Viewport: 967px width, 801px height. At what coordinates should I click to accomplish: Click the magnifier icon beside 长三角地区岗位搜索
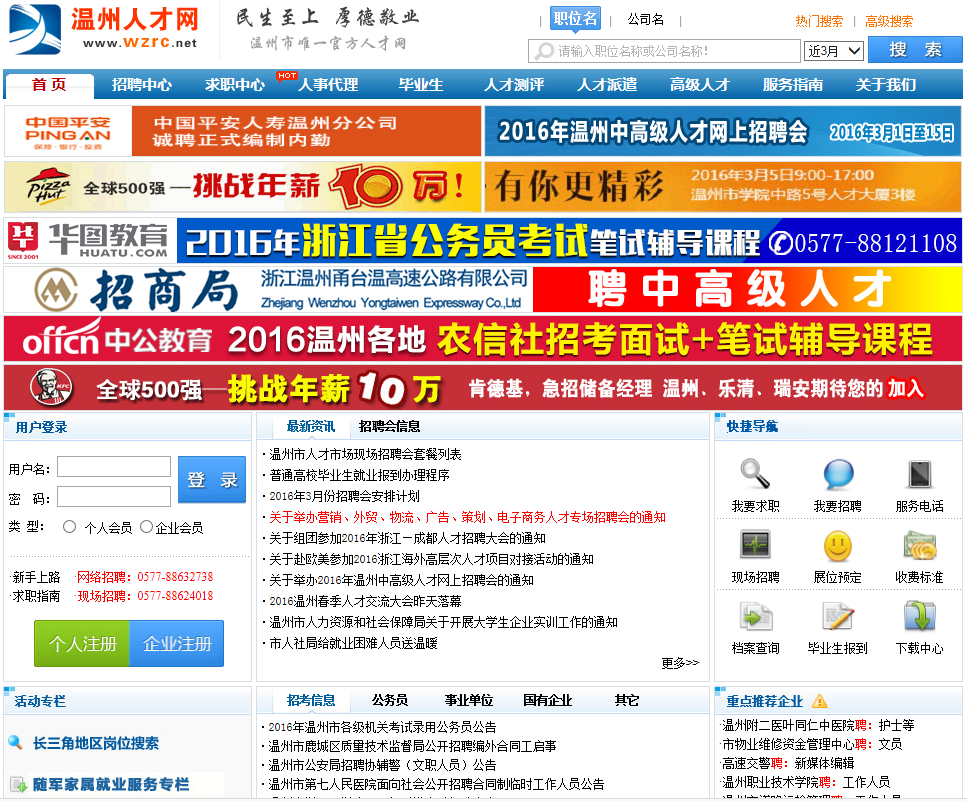15,742
